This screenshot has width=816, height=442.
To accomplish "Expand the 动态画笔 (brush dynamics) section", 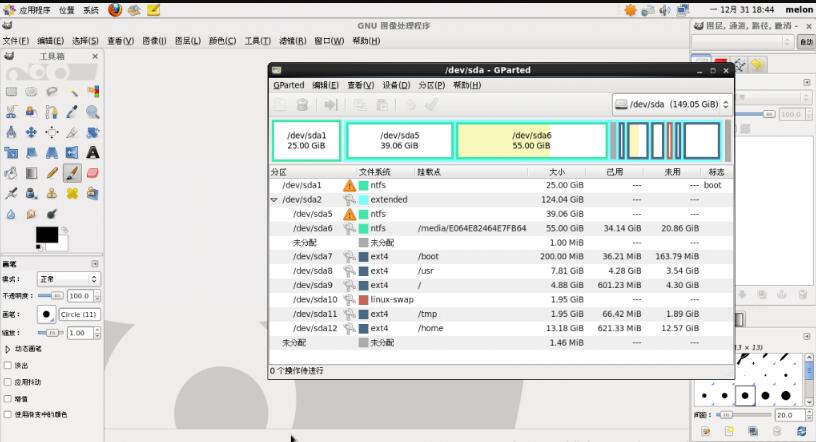I will tap(9, 349).
